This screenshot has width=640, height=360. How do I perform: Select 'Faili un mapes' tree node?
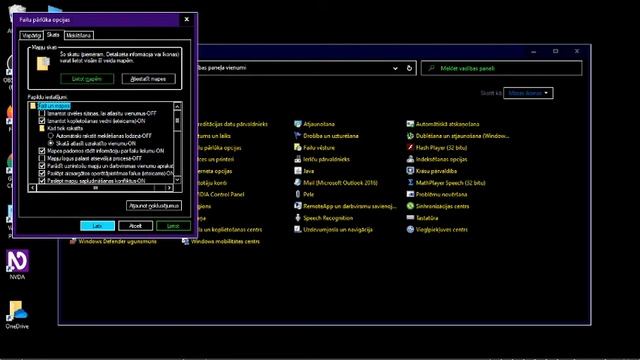(54, 106)
